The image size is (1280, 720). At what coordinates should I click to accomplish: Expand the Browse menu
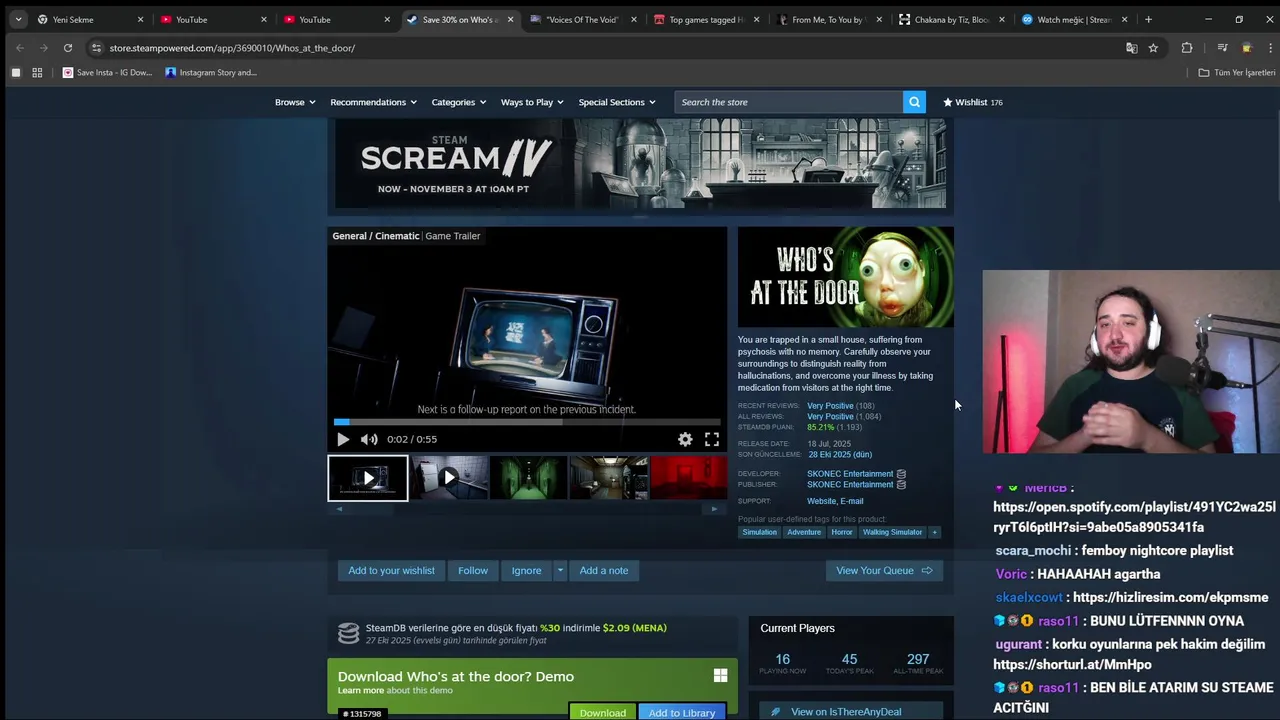click(295, 102)
